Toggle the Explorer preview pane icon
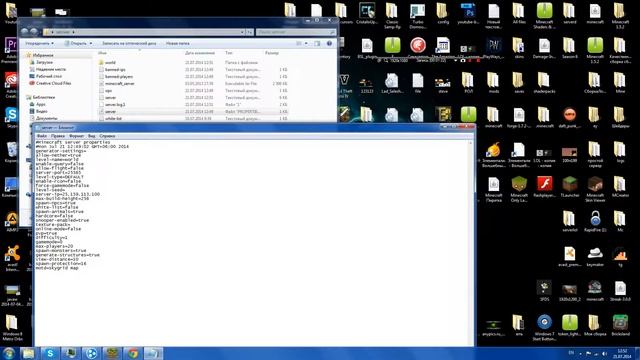Image resolution: width=640 pixels, height=360 pixels. point(317,43)
